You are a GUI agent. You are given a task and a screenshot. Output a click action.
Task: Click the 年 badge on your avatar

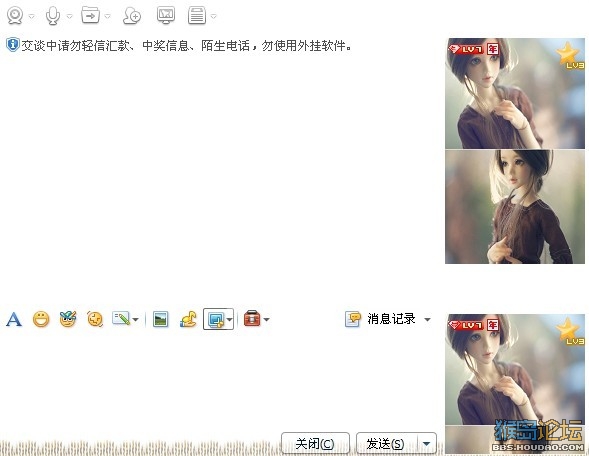[493, 325]
